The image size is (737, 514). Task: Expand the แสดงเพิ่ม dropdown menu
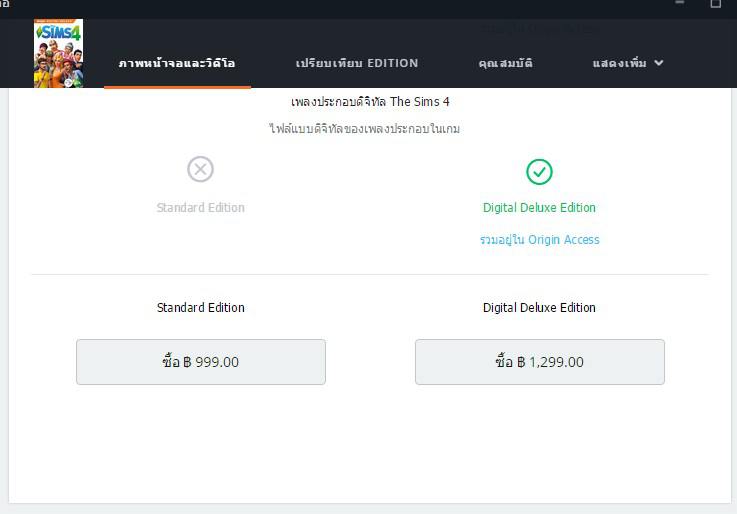coord(628,63)
